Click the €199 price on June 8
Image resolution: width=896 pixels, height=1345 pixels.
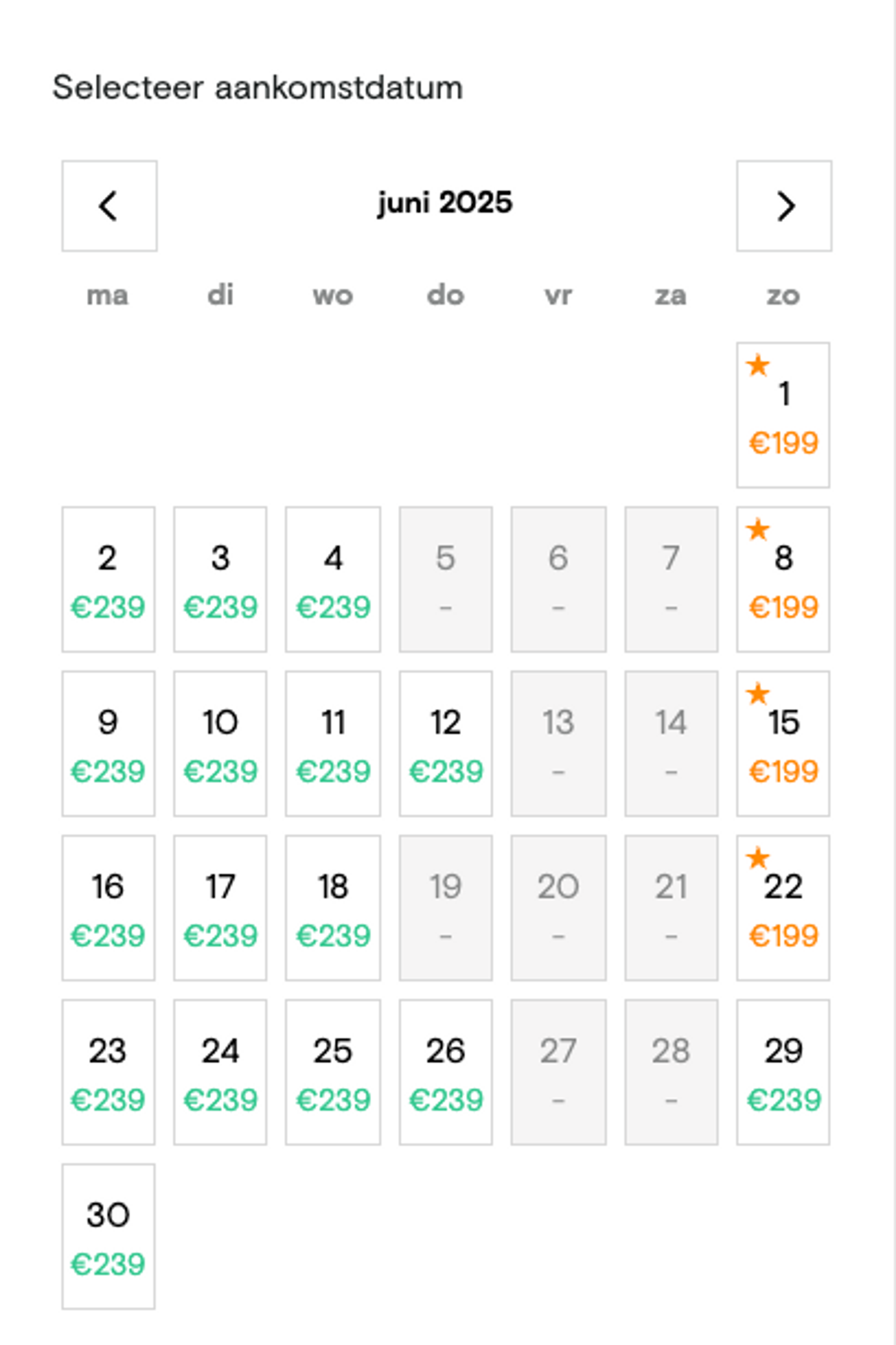coord(784,607)
